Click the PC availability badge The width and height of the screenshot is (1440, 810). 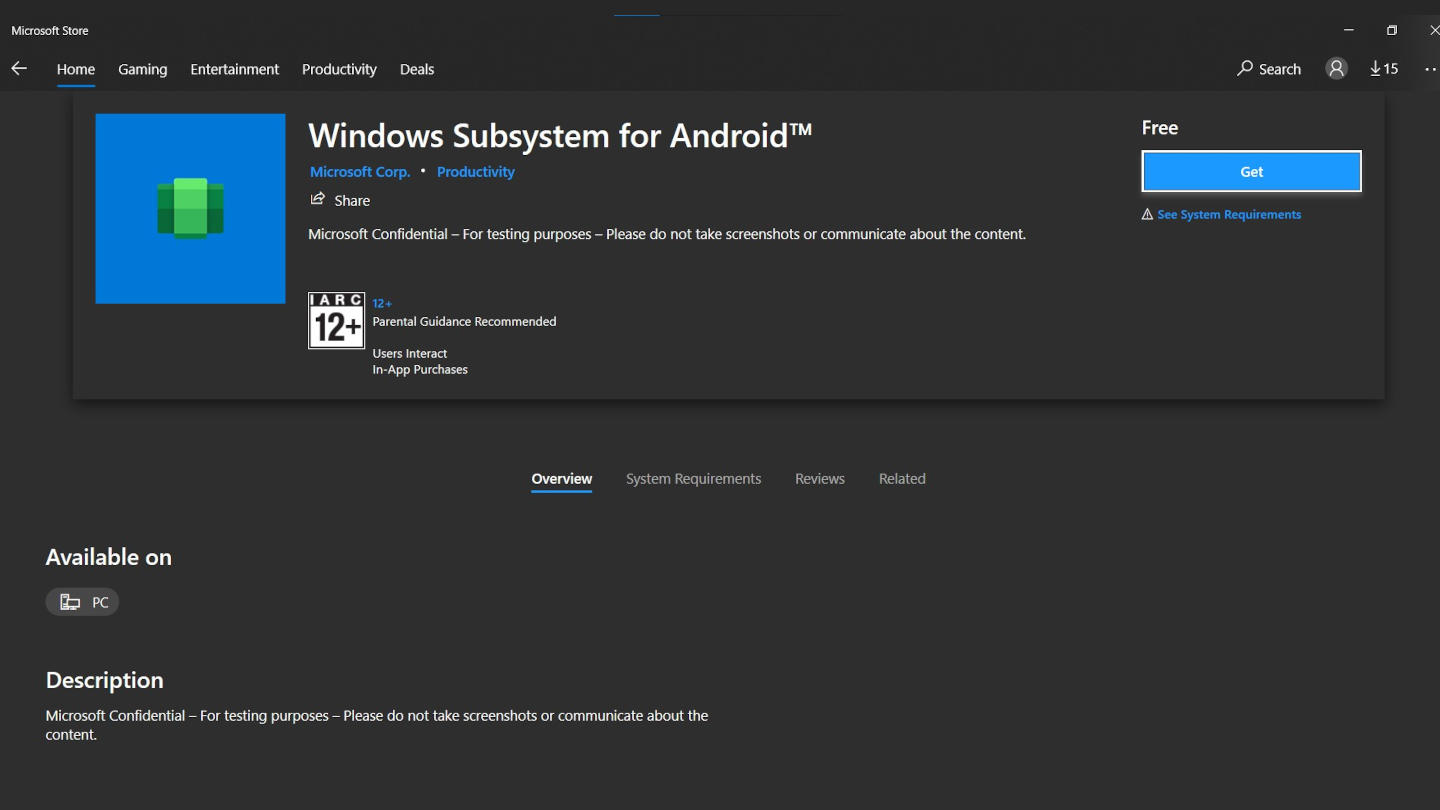[82, 601]
